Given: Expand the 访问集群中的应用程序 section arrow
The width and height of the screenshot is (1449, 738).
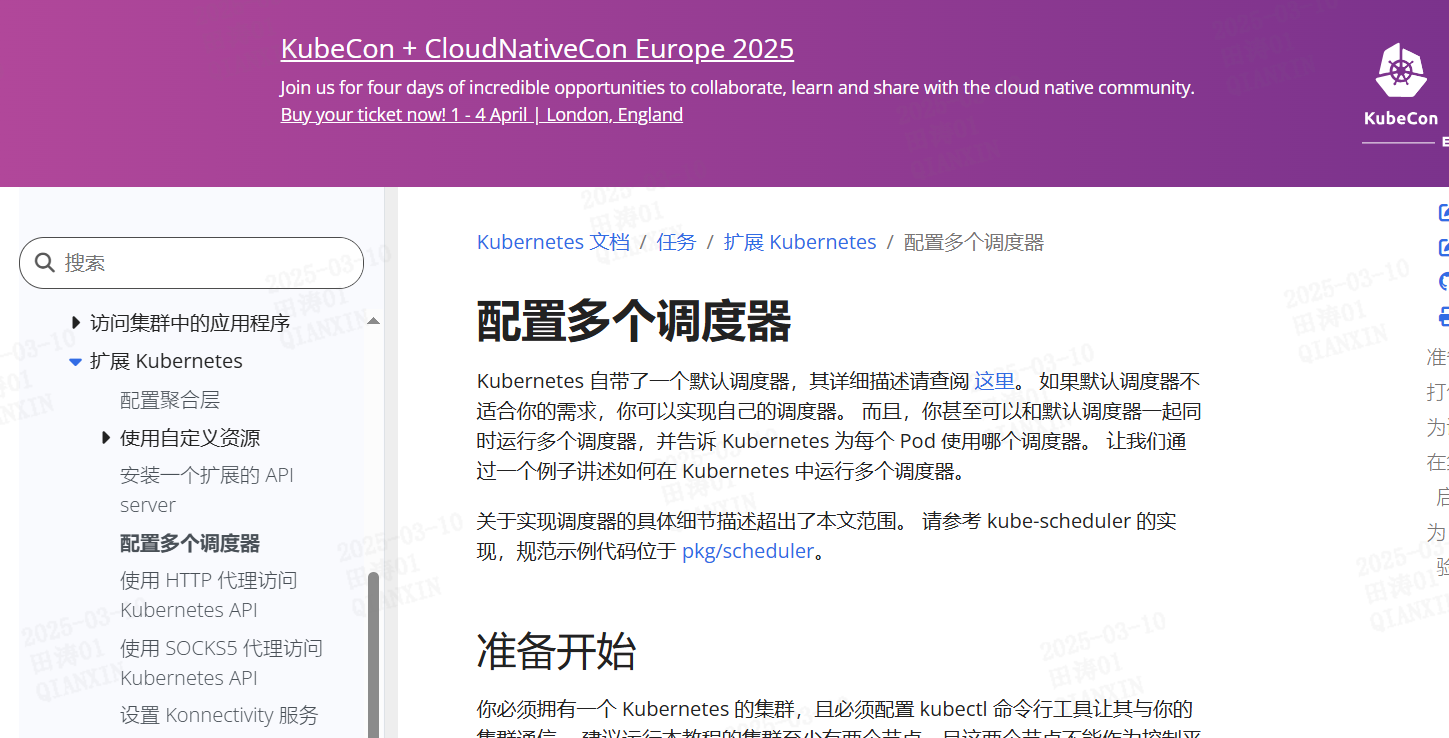Looking at the screenshot, I should click(76, 322).
